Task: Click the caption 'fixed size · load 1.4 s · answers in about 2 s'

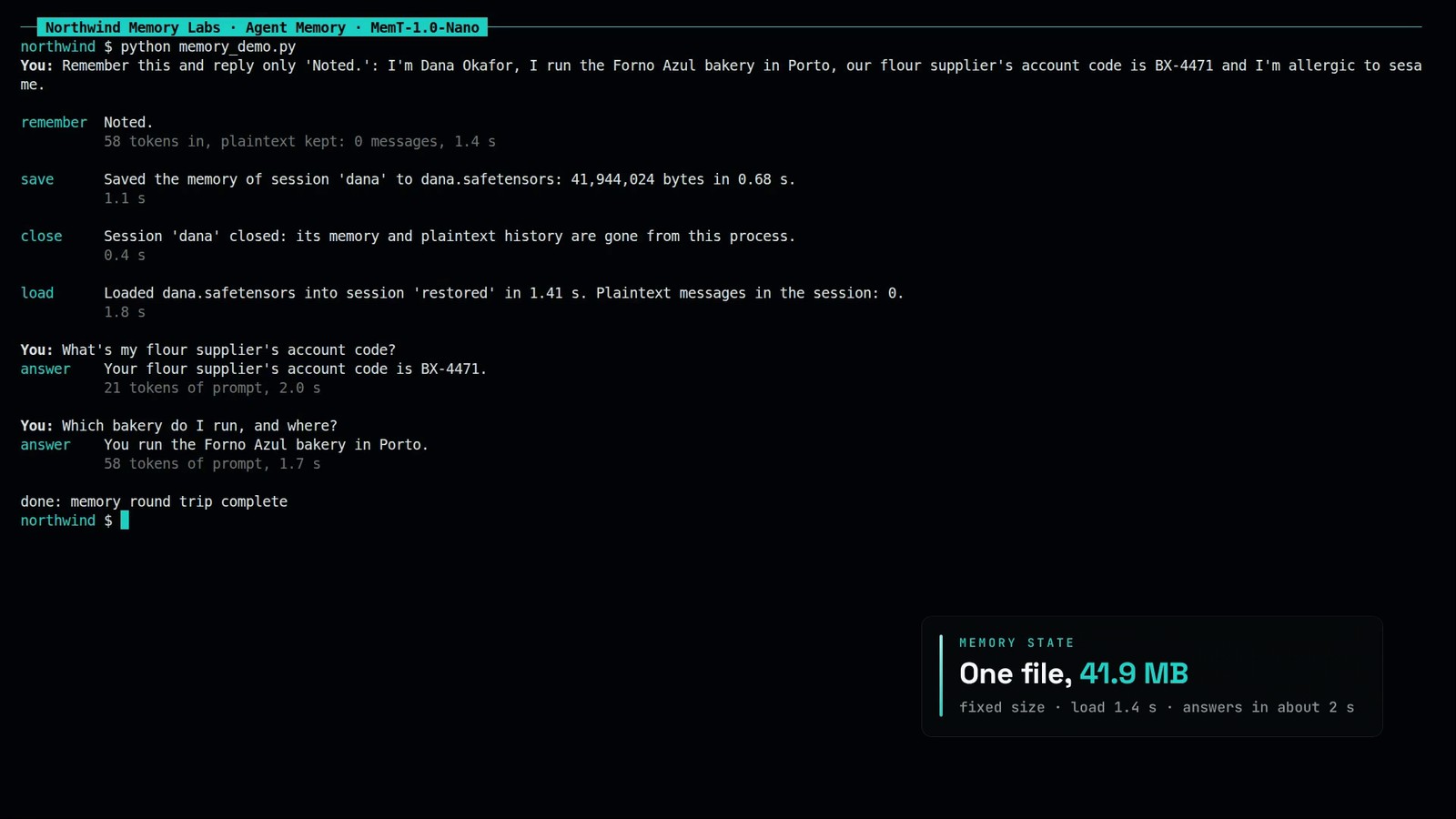Action: (1157, 707)
